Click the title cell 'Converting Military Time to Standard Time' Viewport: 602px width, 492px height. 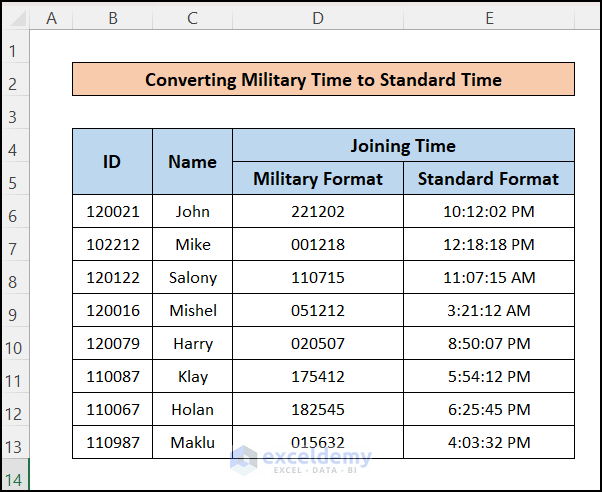[323, 80]
